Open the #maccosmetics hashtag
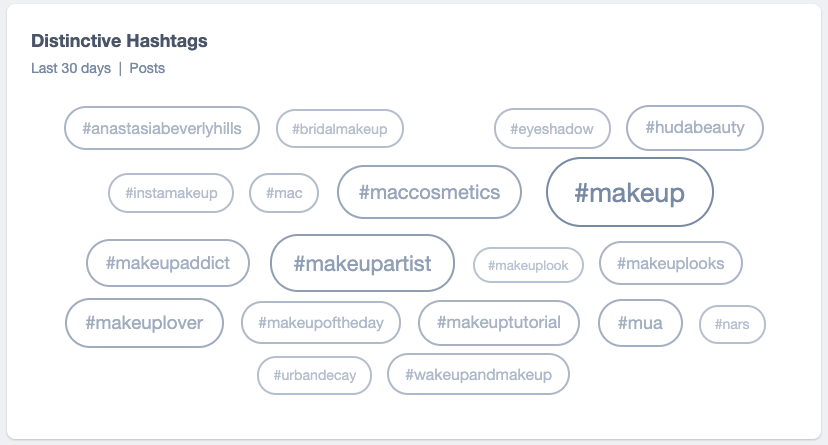828x445 pixels. (429, 192)
